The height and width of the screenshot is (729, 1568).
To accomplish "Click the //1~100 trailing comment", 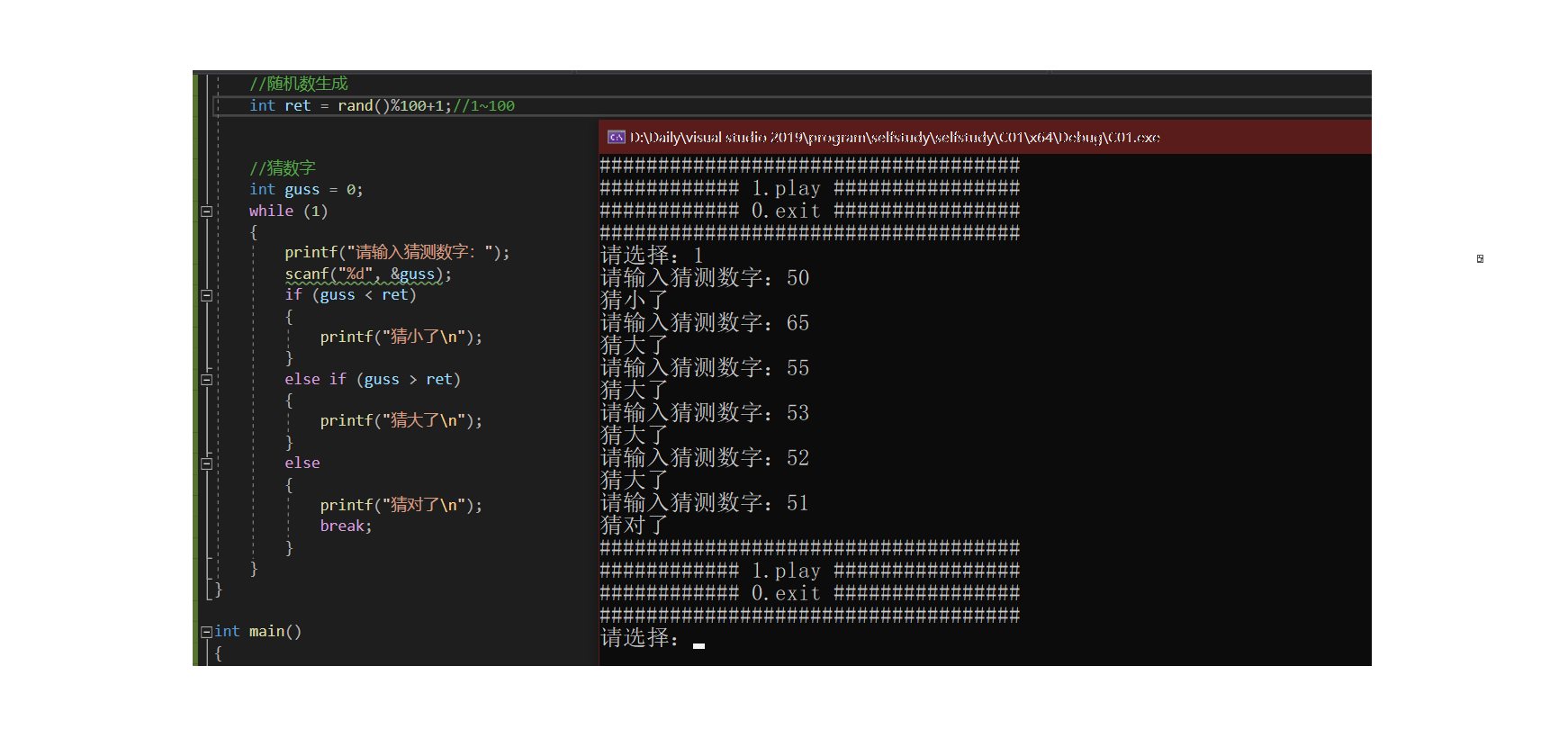I will [x=484, y=106].
